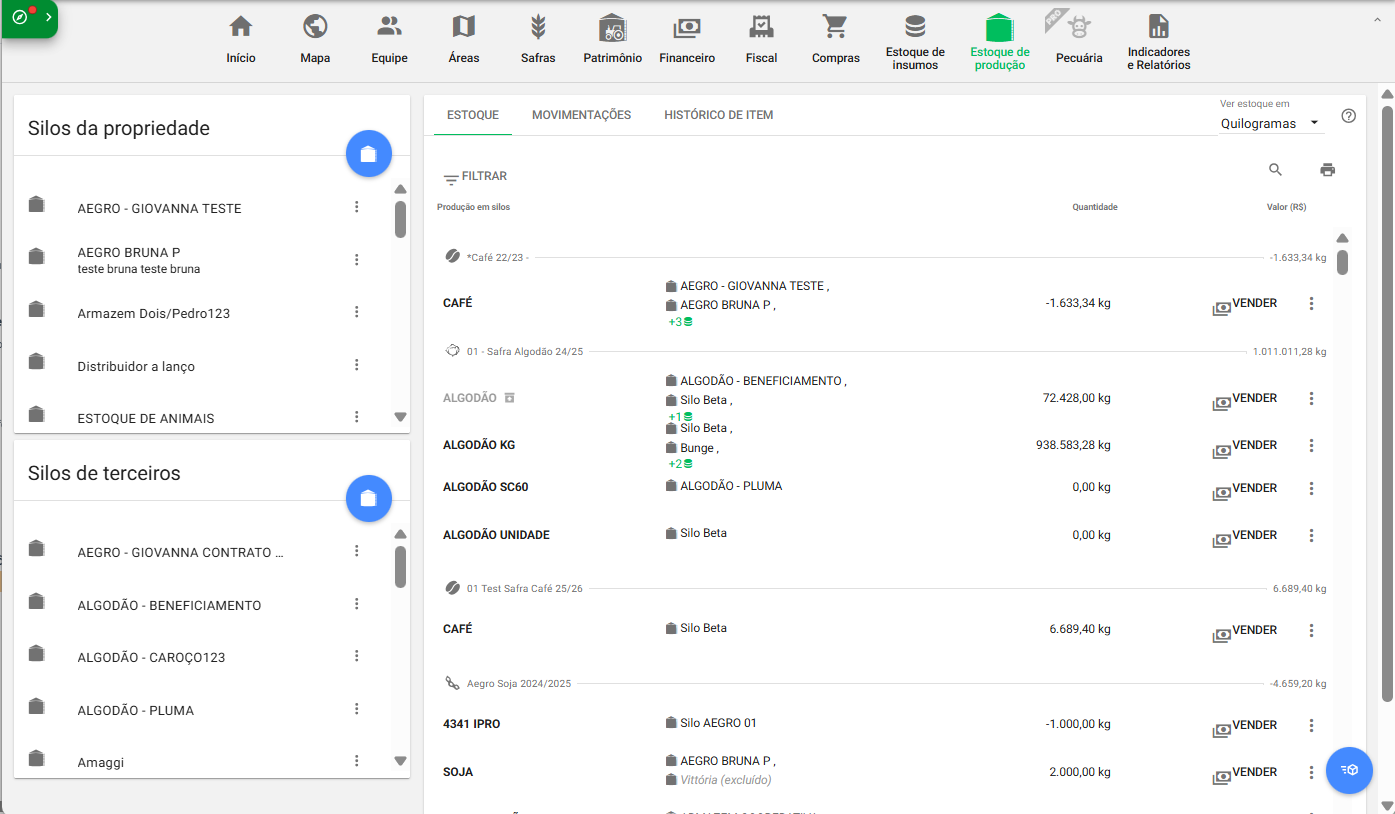Select ALGODÃO - PLUMA in third-party silos
This screenshot has height=814, width=1395.
point(136,710)
